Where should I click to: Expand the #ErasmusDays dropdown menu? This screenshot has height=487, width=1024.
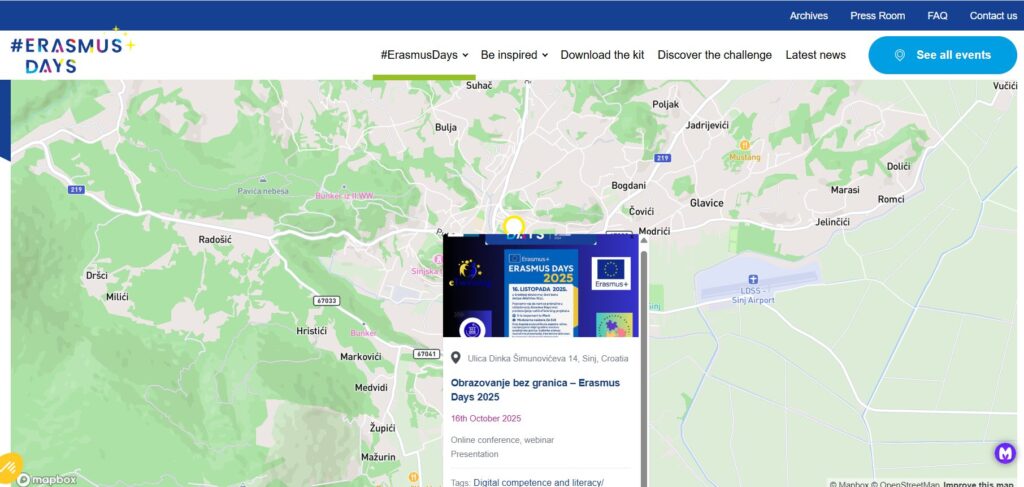tap(423, 55)
